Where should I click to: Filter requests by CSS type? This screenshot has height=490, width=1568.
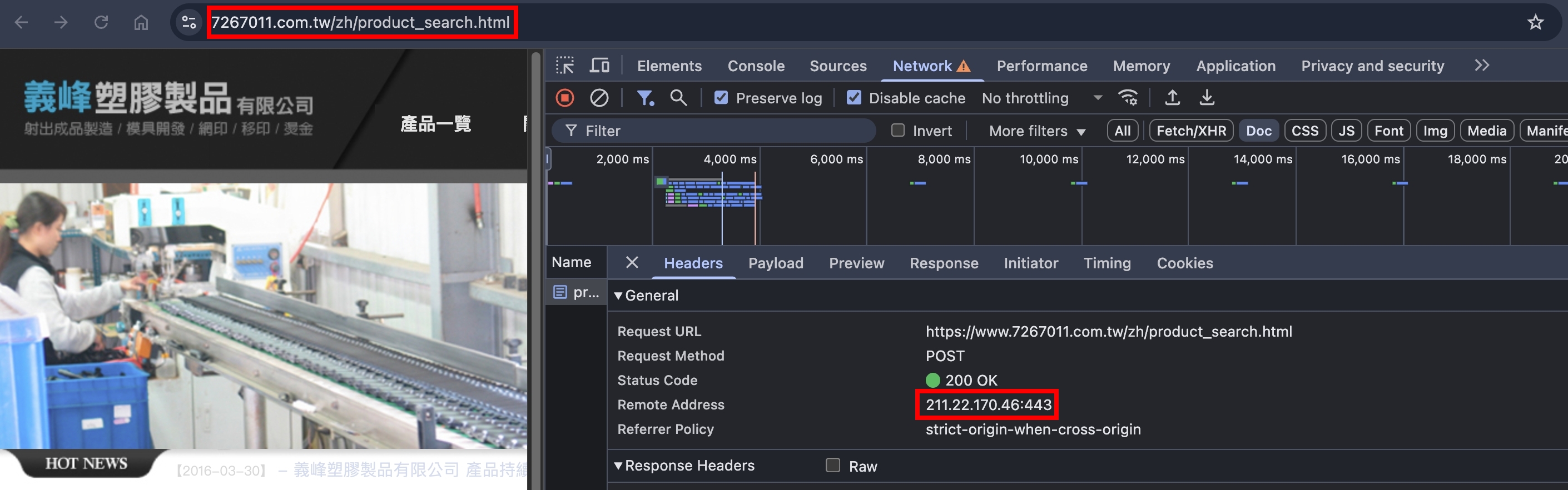click(x=1305, y=131)
